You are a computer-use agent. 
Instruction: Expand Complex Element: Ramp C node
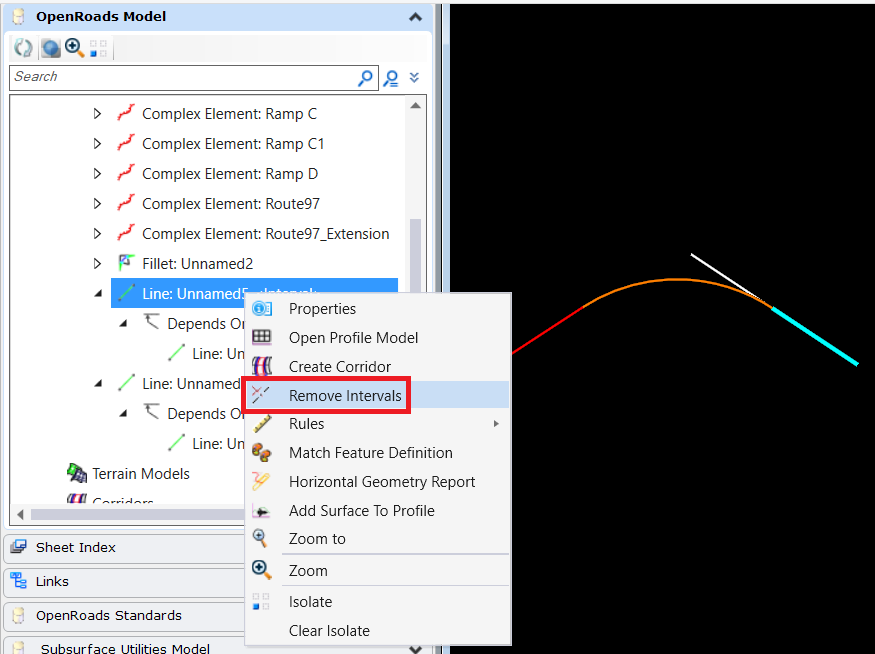pos(98,114)
